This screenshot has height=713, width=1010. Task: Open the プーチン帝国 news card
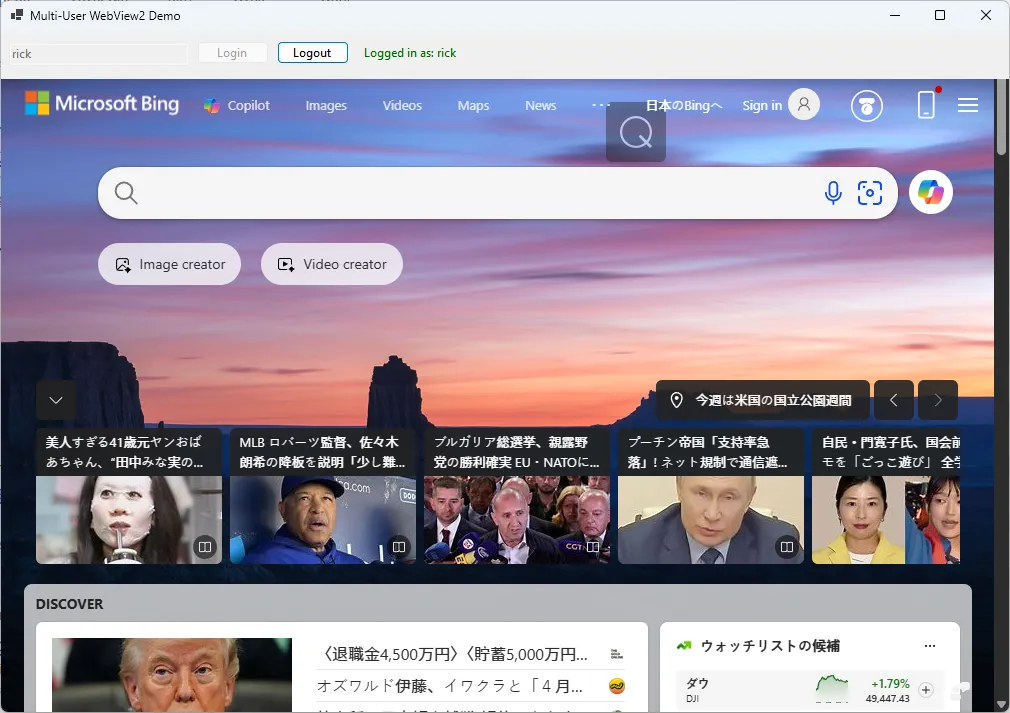(711, 496)
